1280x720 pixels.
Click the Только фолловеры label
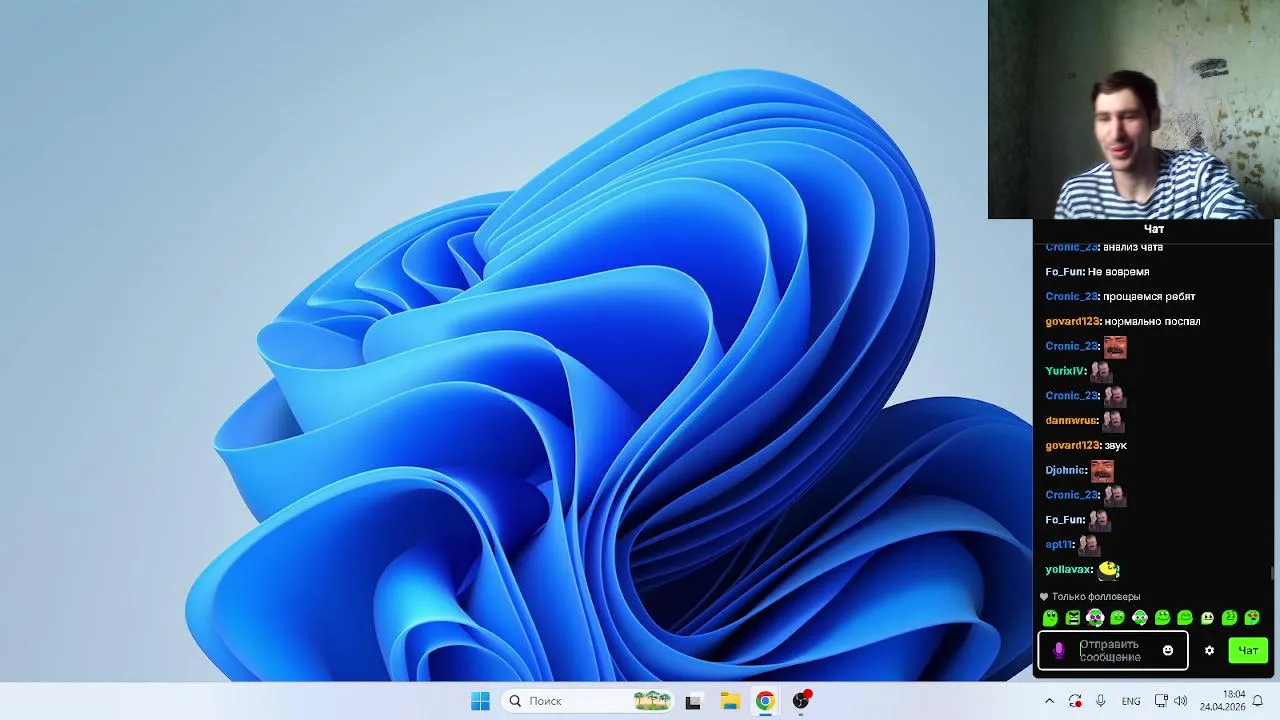1096,597
